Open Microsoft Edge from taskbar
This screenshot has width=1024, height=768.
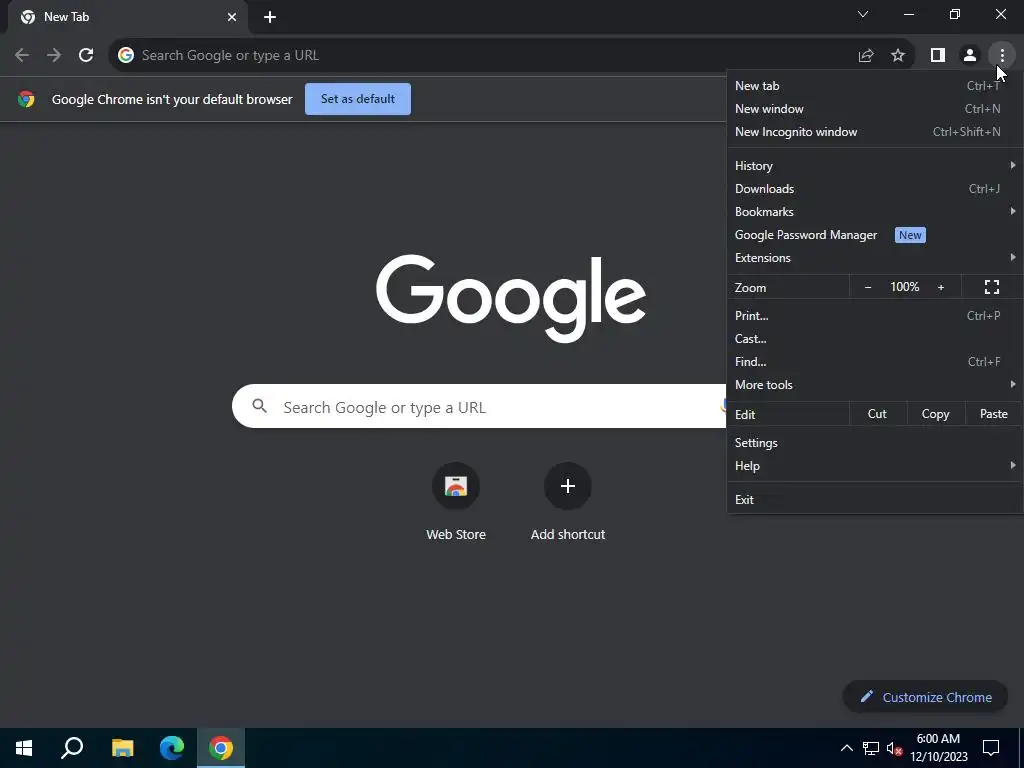(x=172, y=748)
